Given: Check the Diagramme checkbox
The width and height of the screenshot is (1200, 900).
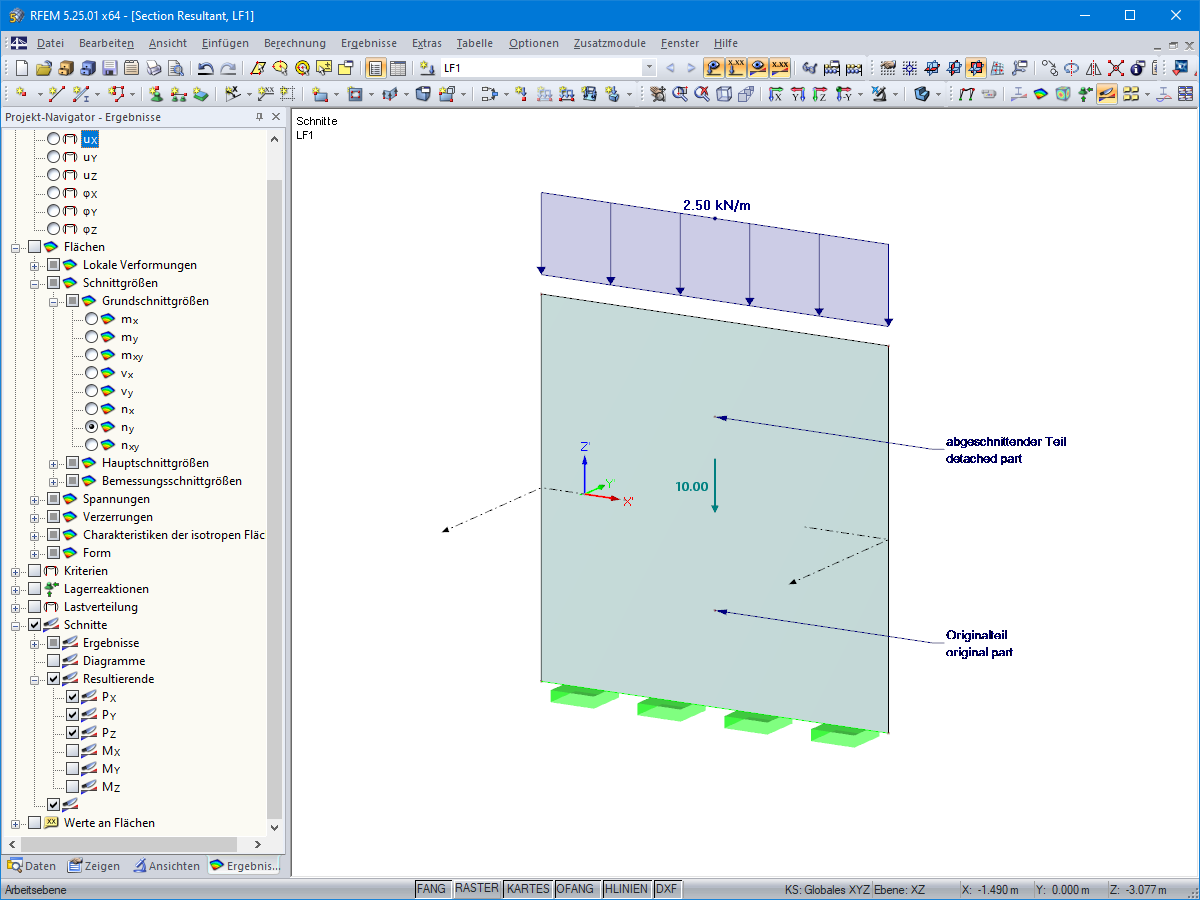Looking at the screenshot, I should [54, 661].
